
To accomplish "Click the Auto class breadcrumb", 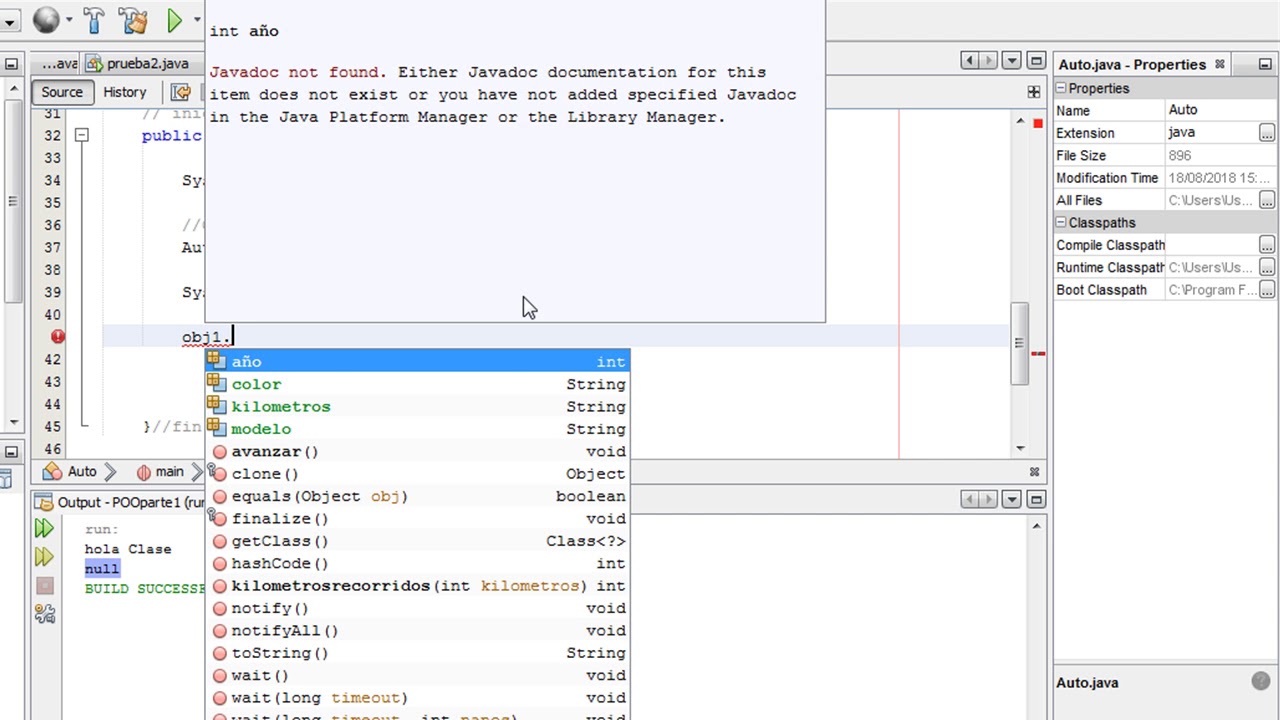I will pyautogui.click(x=70, y=471).
